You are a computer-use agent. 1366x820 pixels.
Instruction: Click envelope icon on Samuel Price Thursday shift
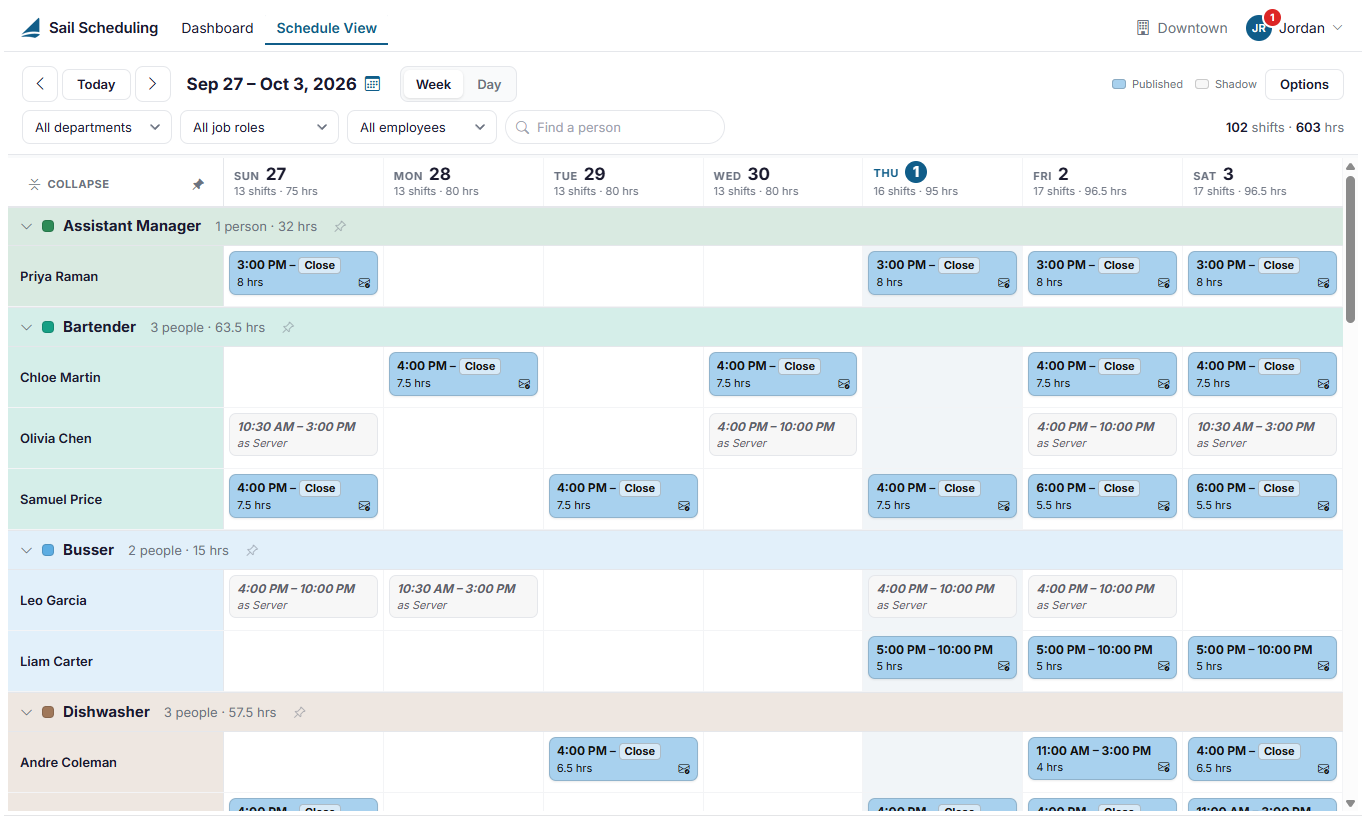pyautogui.click(x=1004, y=506)
